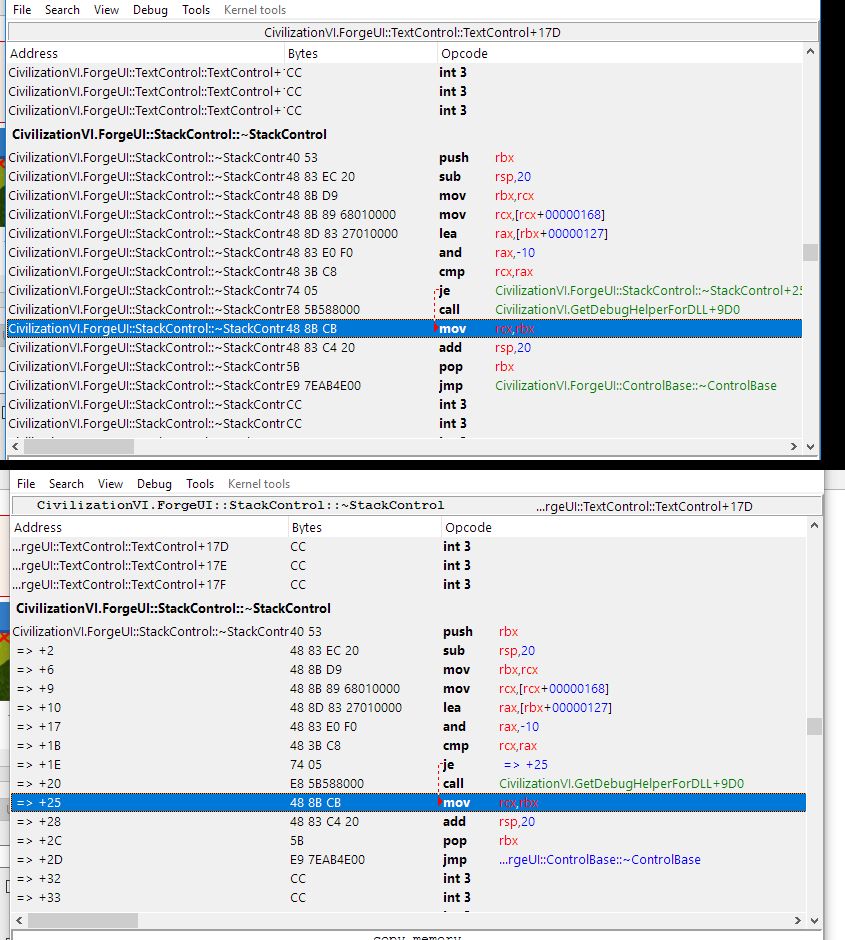The height and width of the screenshot is (940, 845).
Task: Open File menu in lower disassembler window
Action: pos(26,483)
